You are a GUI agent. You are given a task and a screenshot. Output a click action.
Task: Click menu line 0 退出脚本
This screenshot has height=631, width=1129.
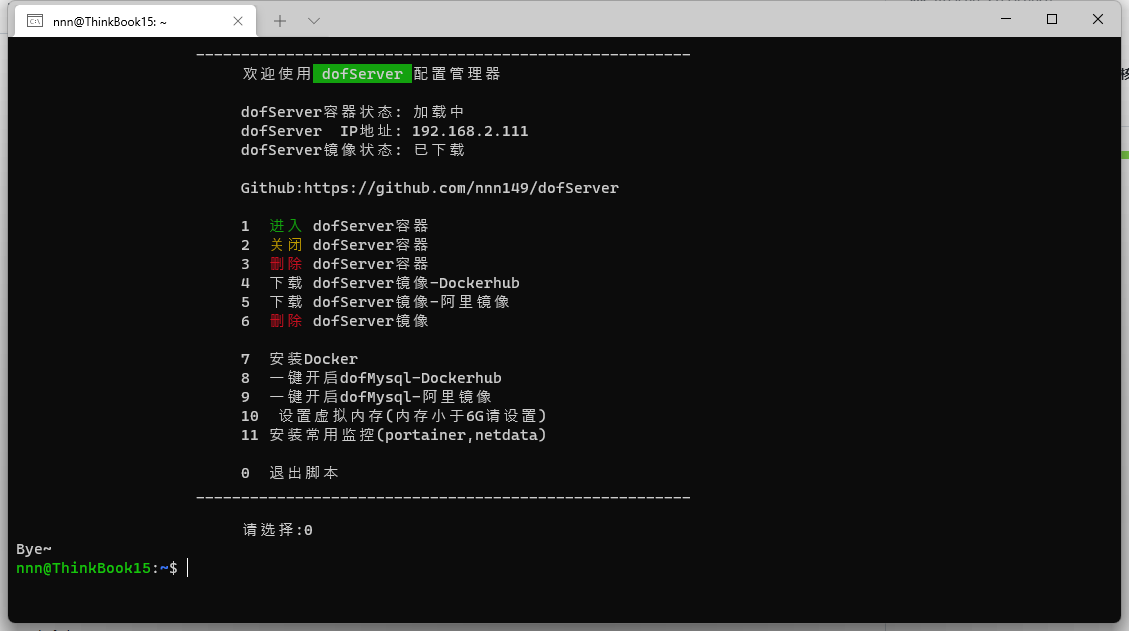point(289,473)
